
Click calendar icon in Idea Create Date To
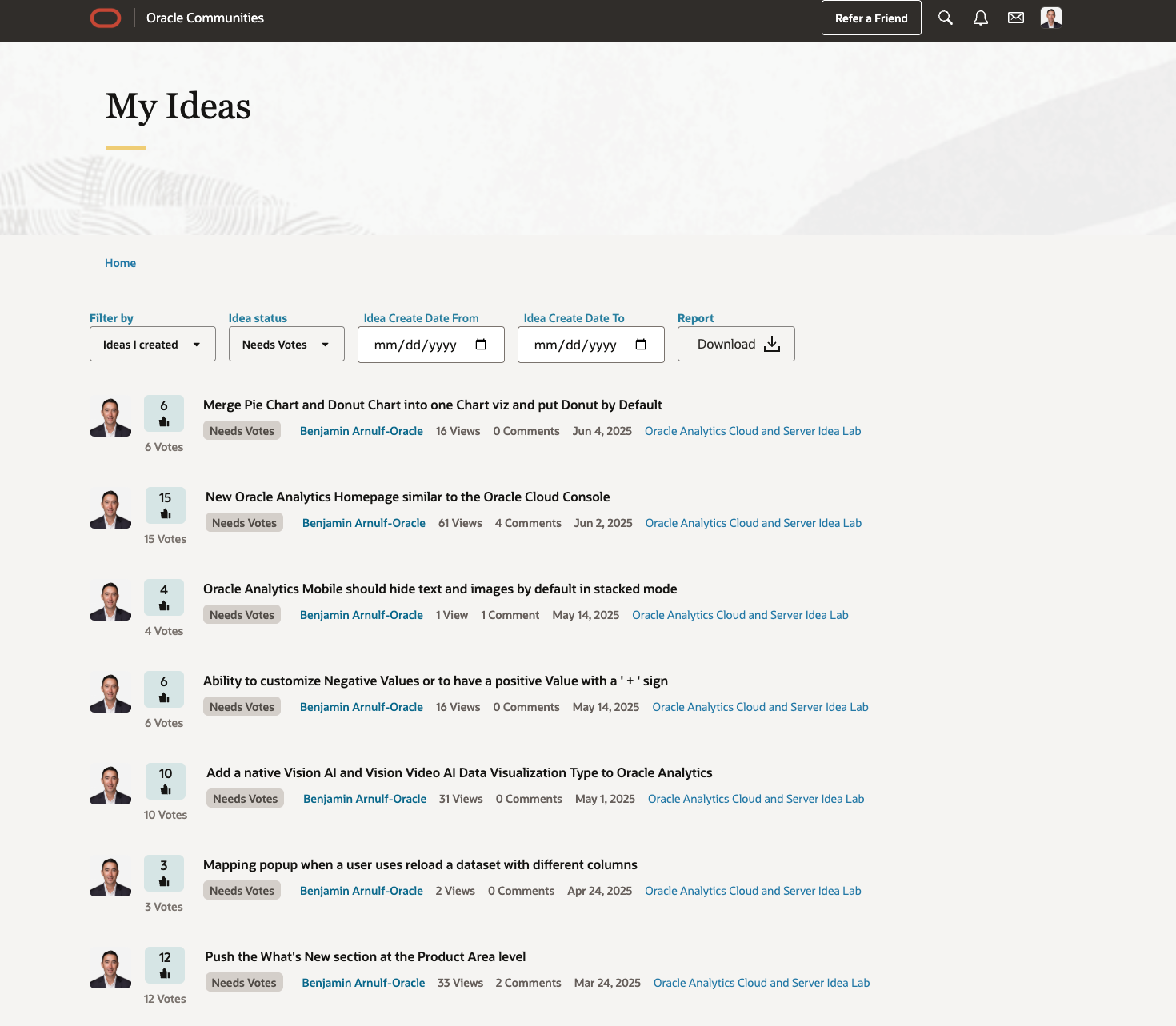(x=641, y=345)
